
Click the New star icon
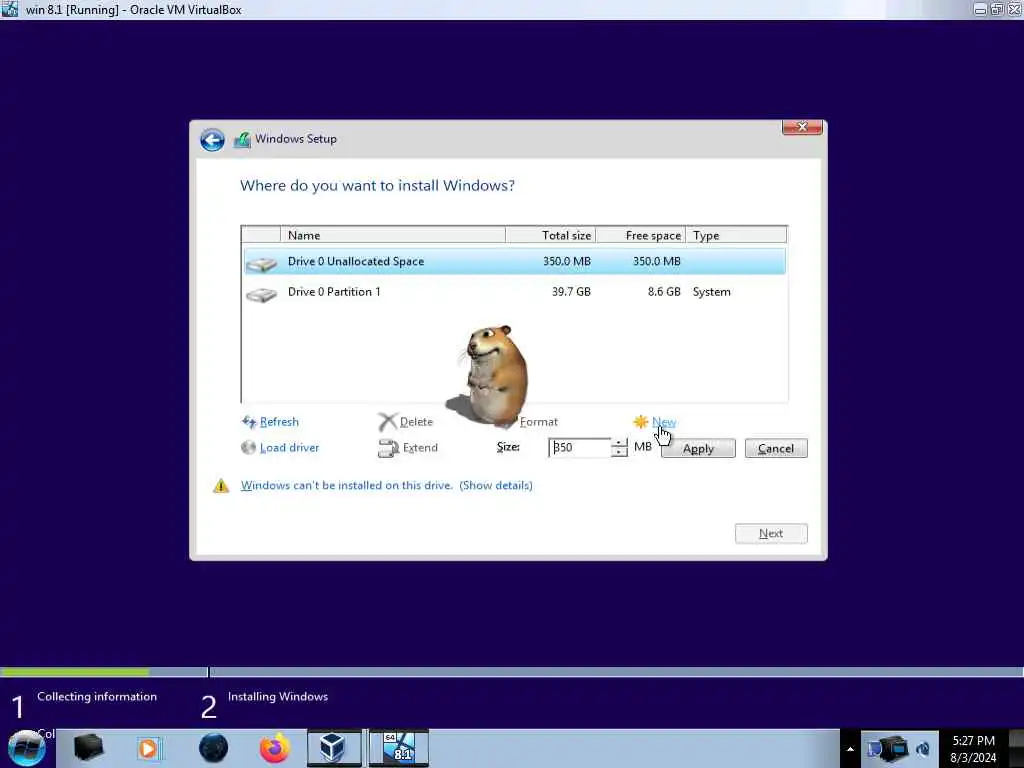tap(641, 422)
